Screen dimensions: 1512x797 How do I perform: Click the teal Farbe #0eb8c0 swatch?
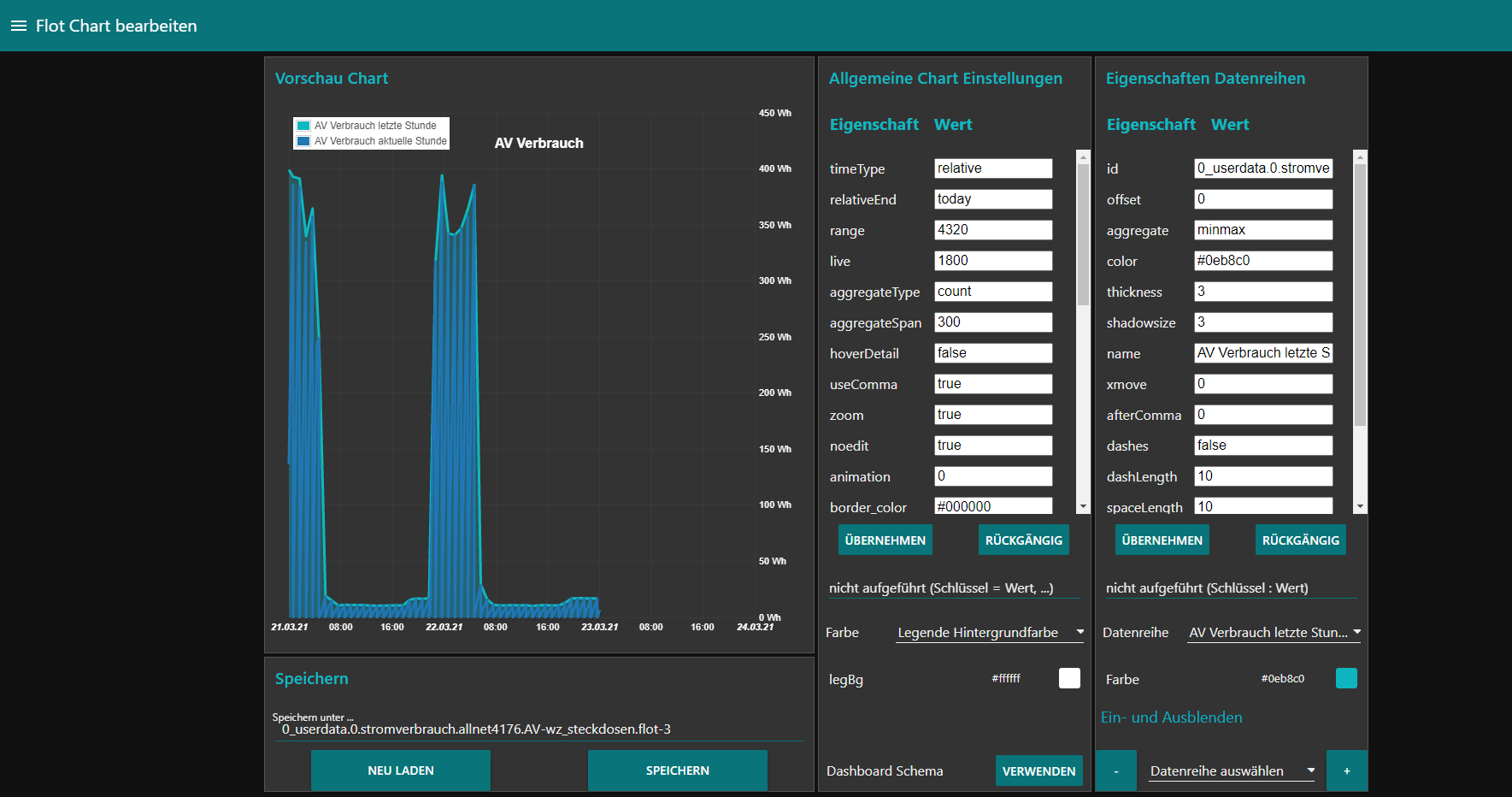tap(1346, 678)
